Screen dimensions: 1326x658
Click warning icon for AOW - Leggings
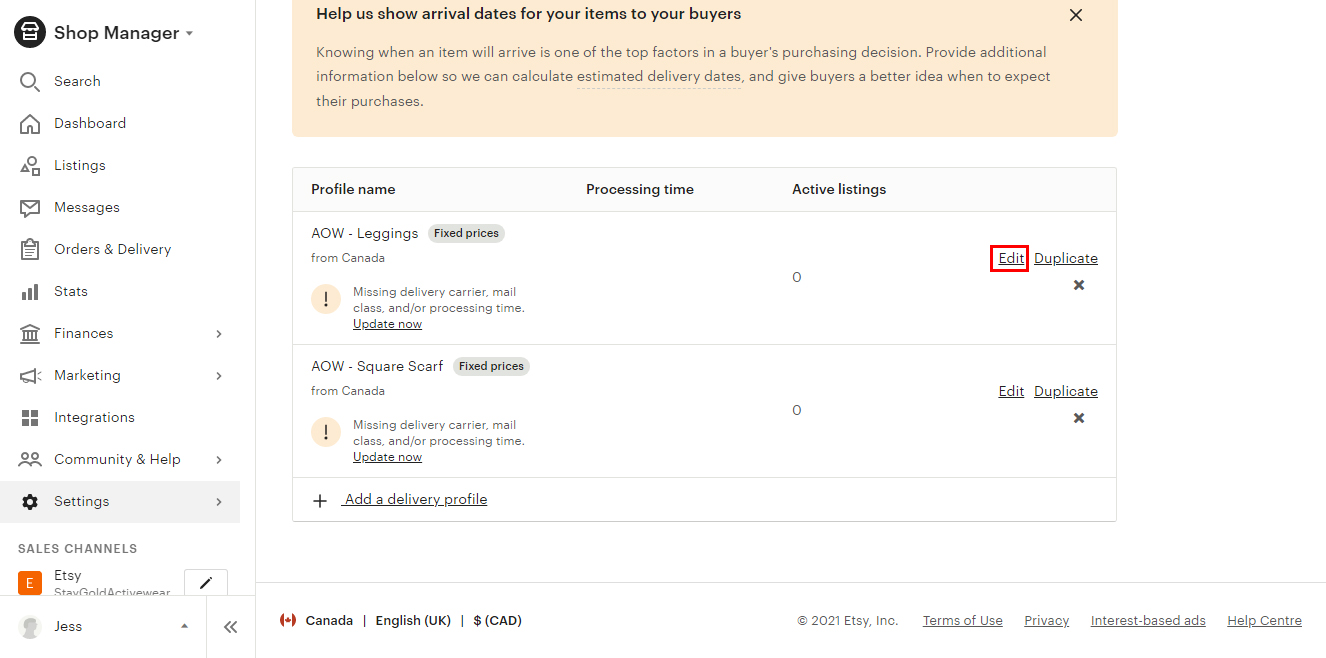[326, 299]
